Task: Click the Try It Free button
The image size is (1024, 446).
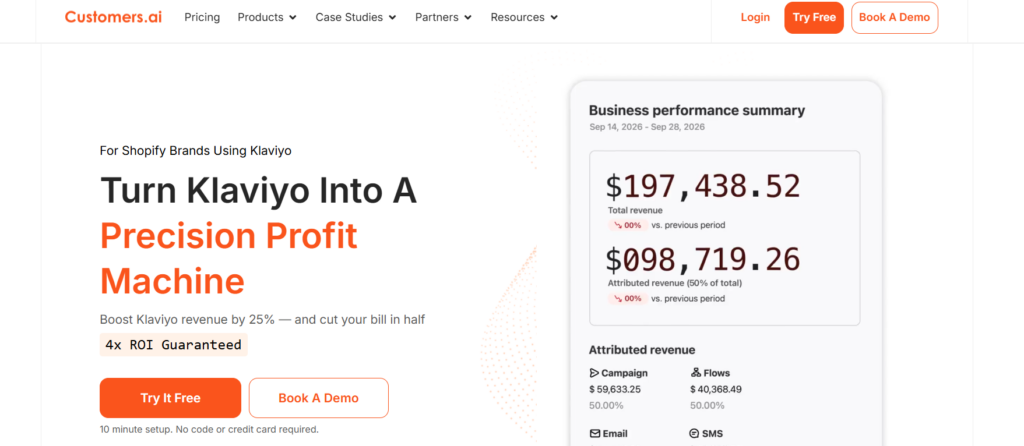Action: 170,398
